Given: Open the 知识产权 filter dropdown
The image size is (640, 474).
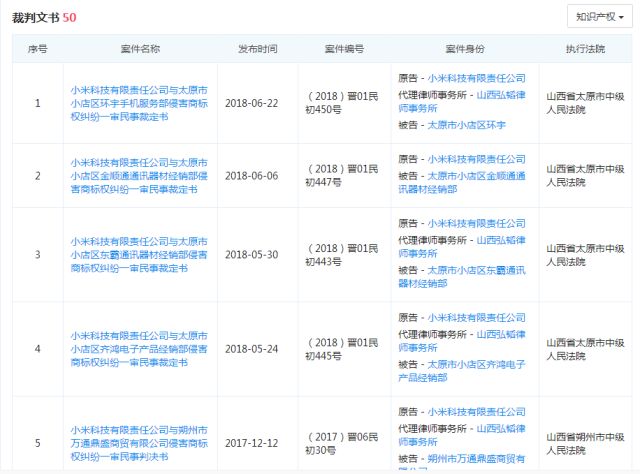Looking at the screenshot, I should pos(600,17).
